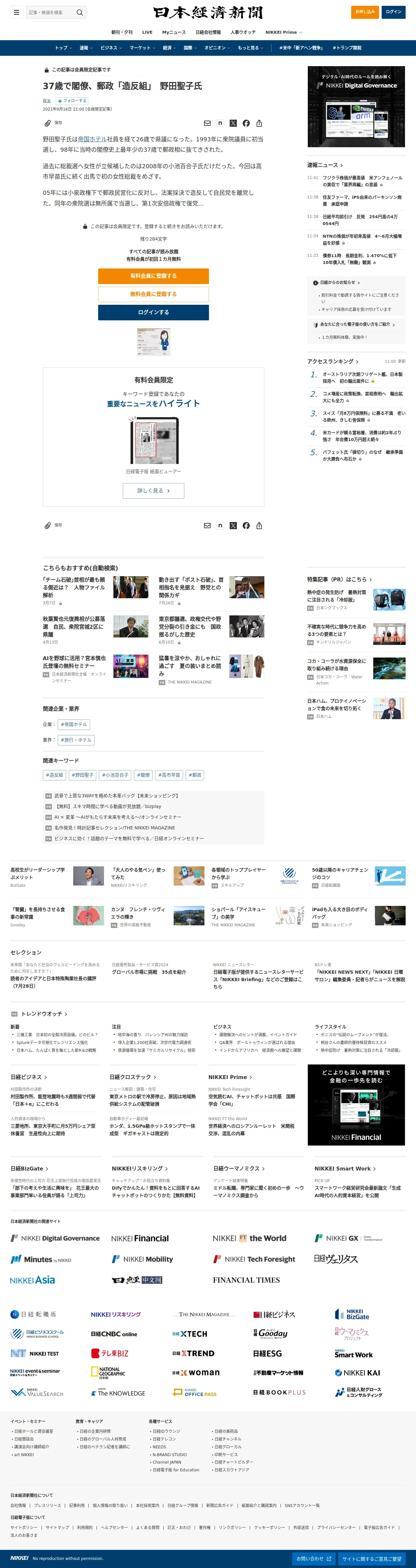Open the NIKKEI Asia logo link
This screenshot has height=1568, width=416.
pyautogui.click(x=33, y=1279)
